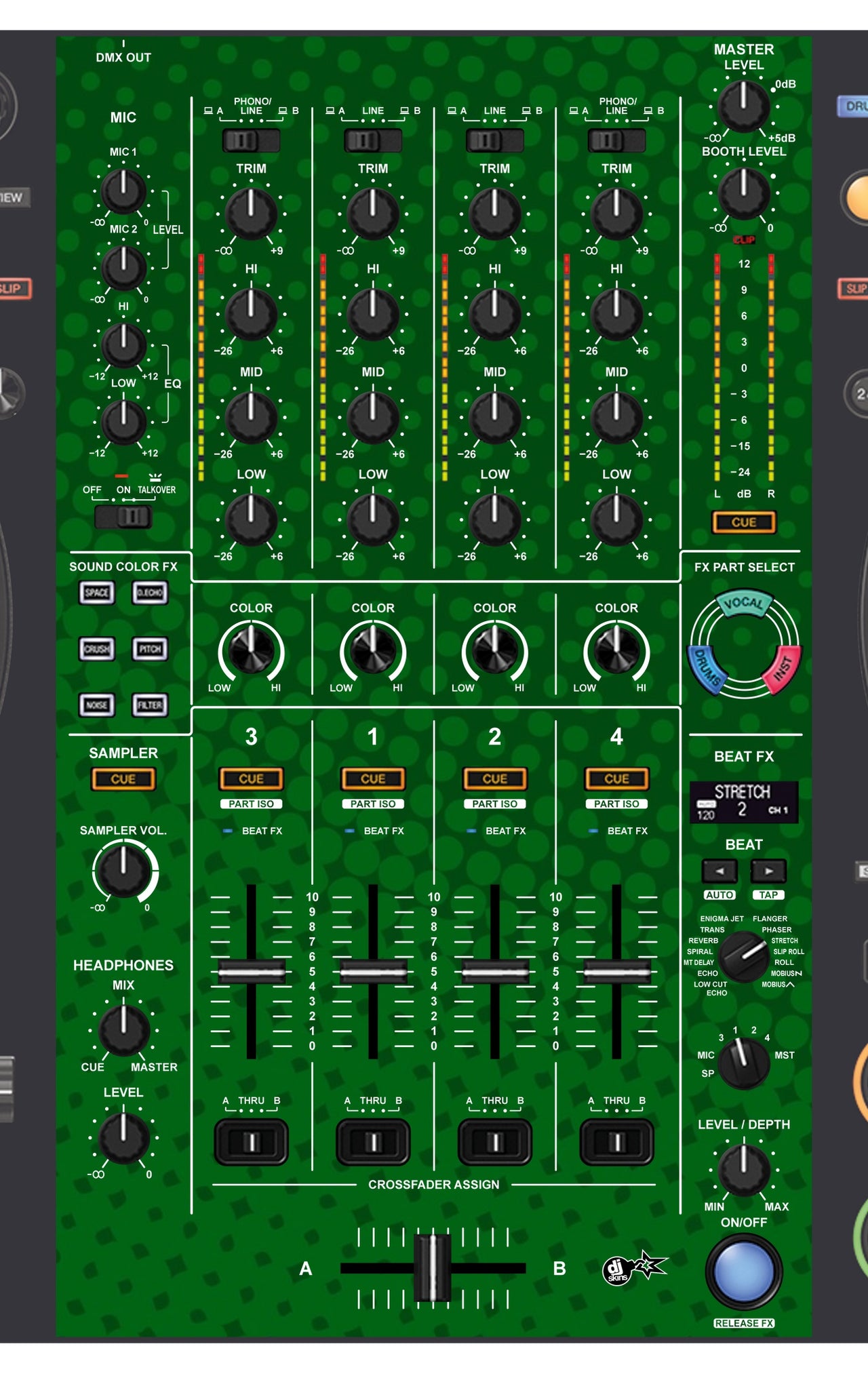Click the AUTO beat button
This screenshot has width=868, height=1380.
(719, 895)
